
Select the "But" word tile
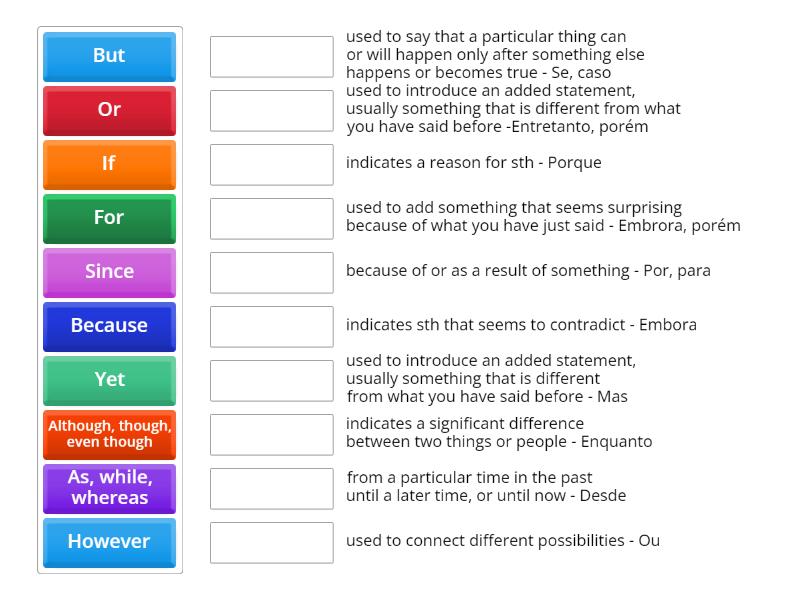pyautogui.click(x=109, y=56)
